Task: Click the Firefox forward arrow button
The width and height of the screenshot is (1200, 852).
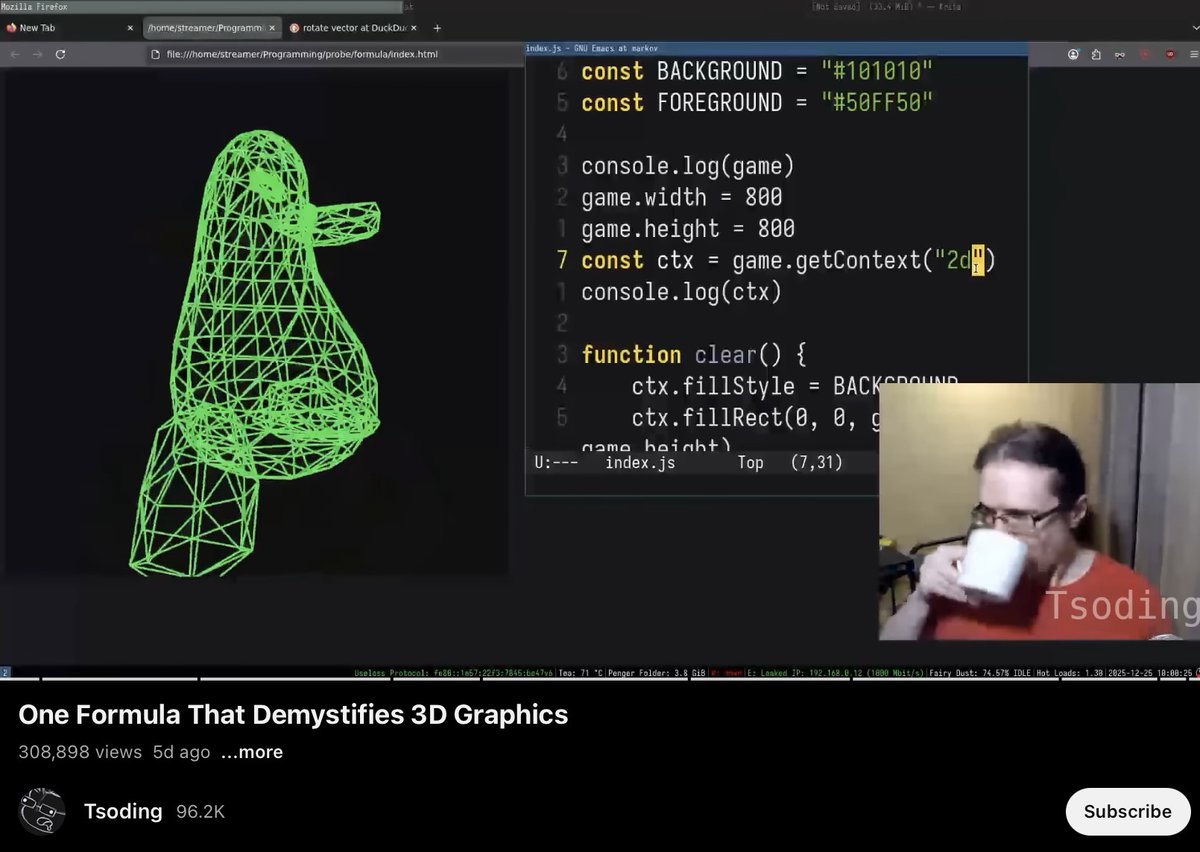Action: 37,54
